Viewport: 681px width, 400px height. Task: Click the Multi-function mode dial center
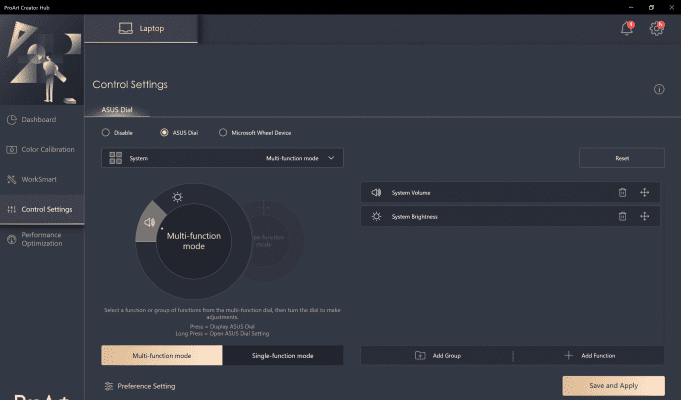pos(194,241)
